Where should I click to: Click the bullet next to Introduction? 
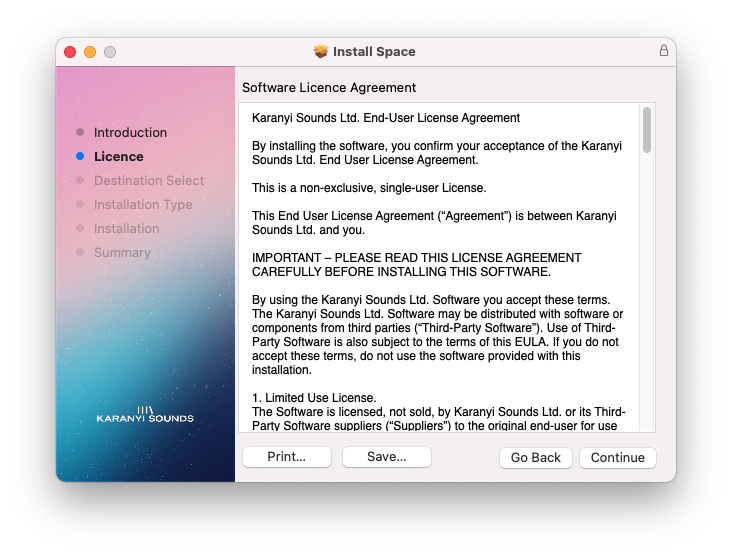point(80,132)
